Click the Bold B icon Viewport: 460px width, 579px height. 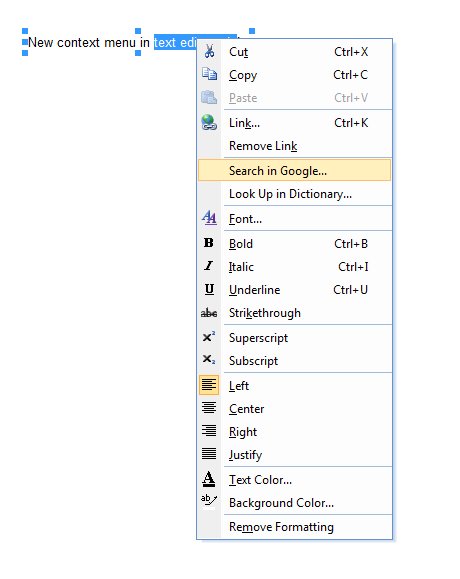209,243
